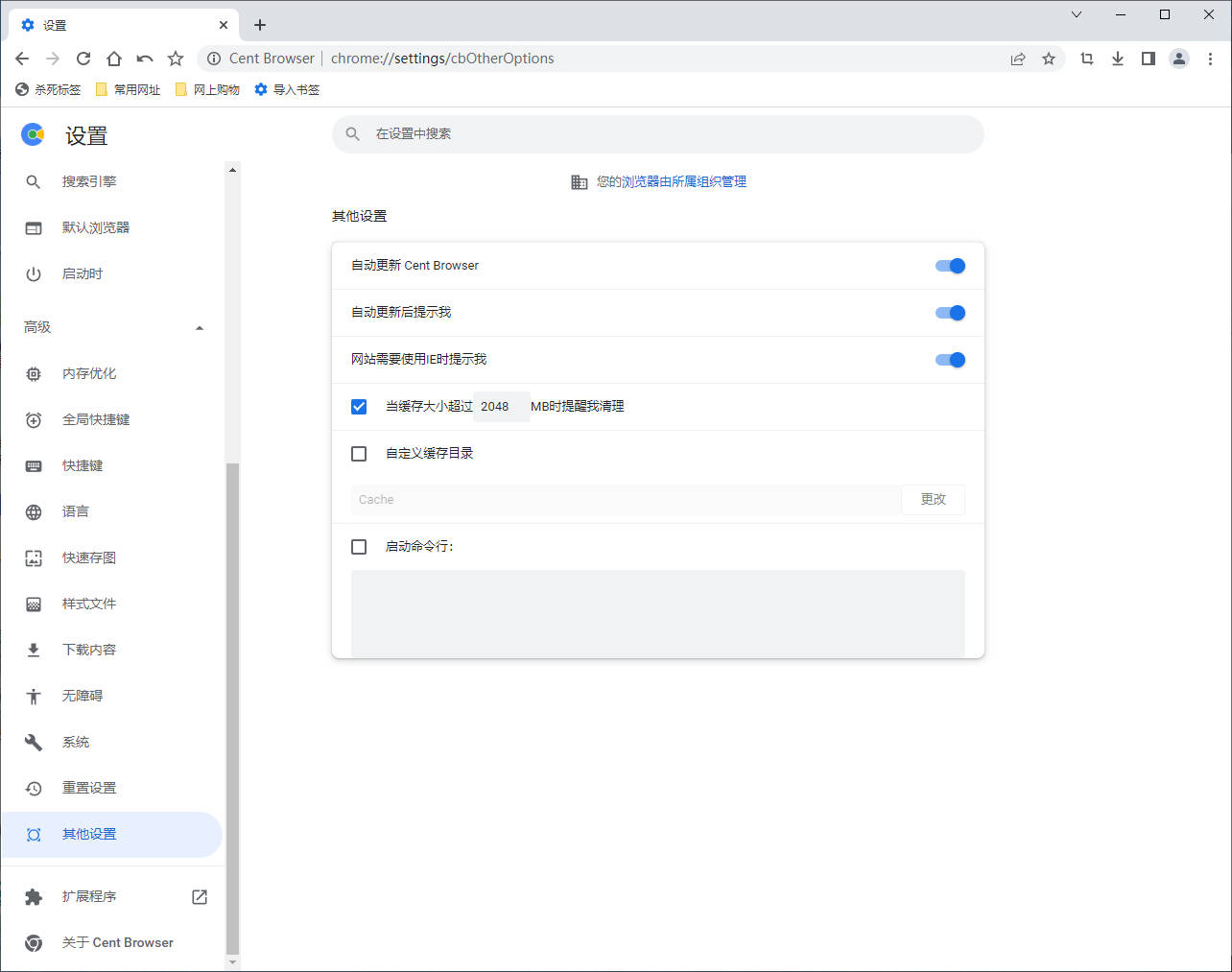Click the crop screenshot icon in toolbar
1232x972 pixels.
[x=1087, y=59]
